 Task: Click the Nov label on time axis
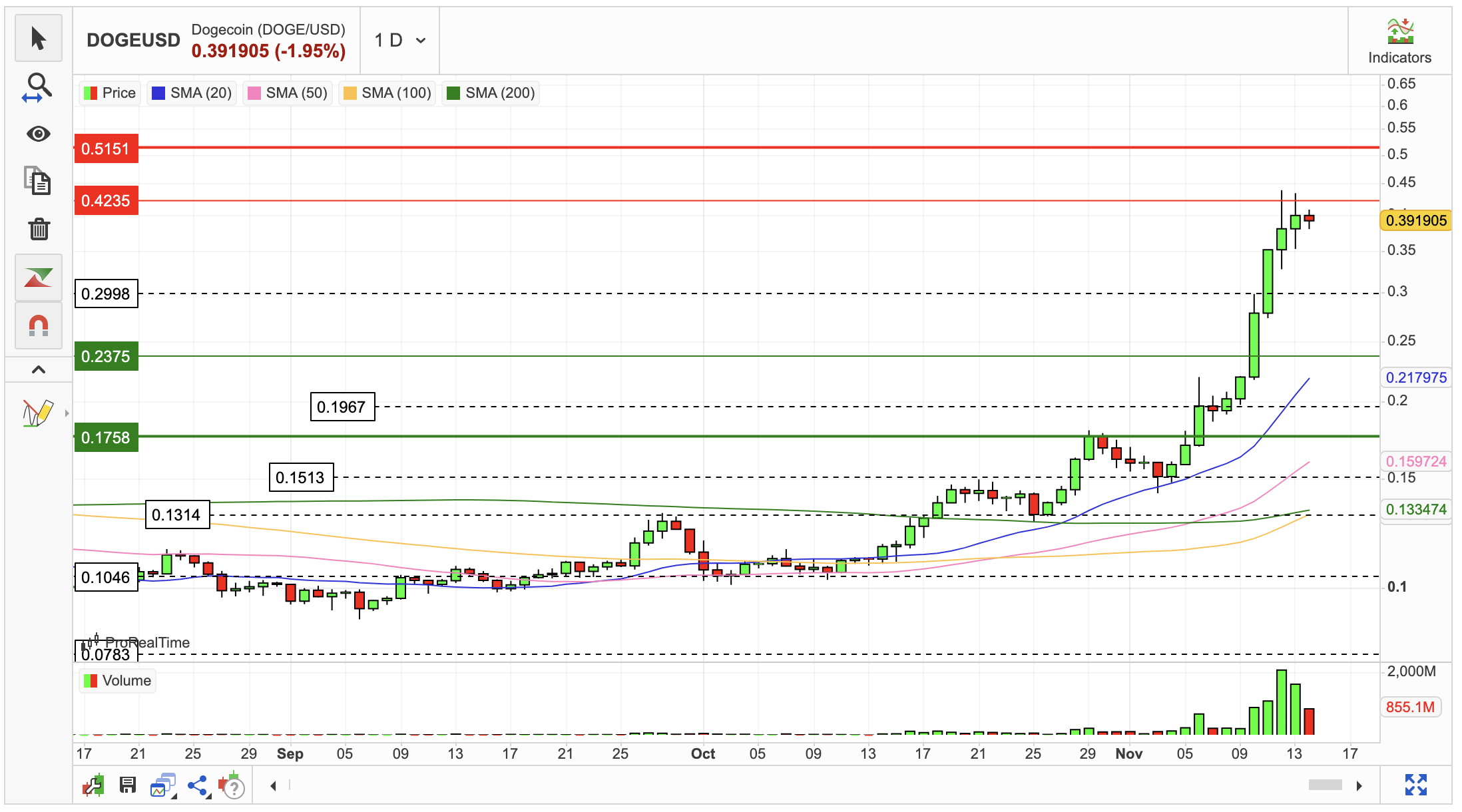click(1129, 753)
